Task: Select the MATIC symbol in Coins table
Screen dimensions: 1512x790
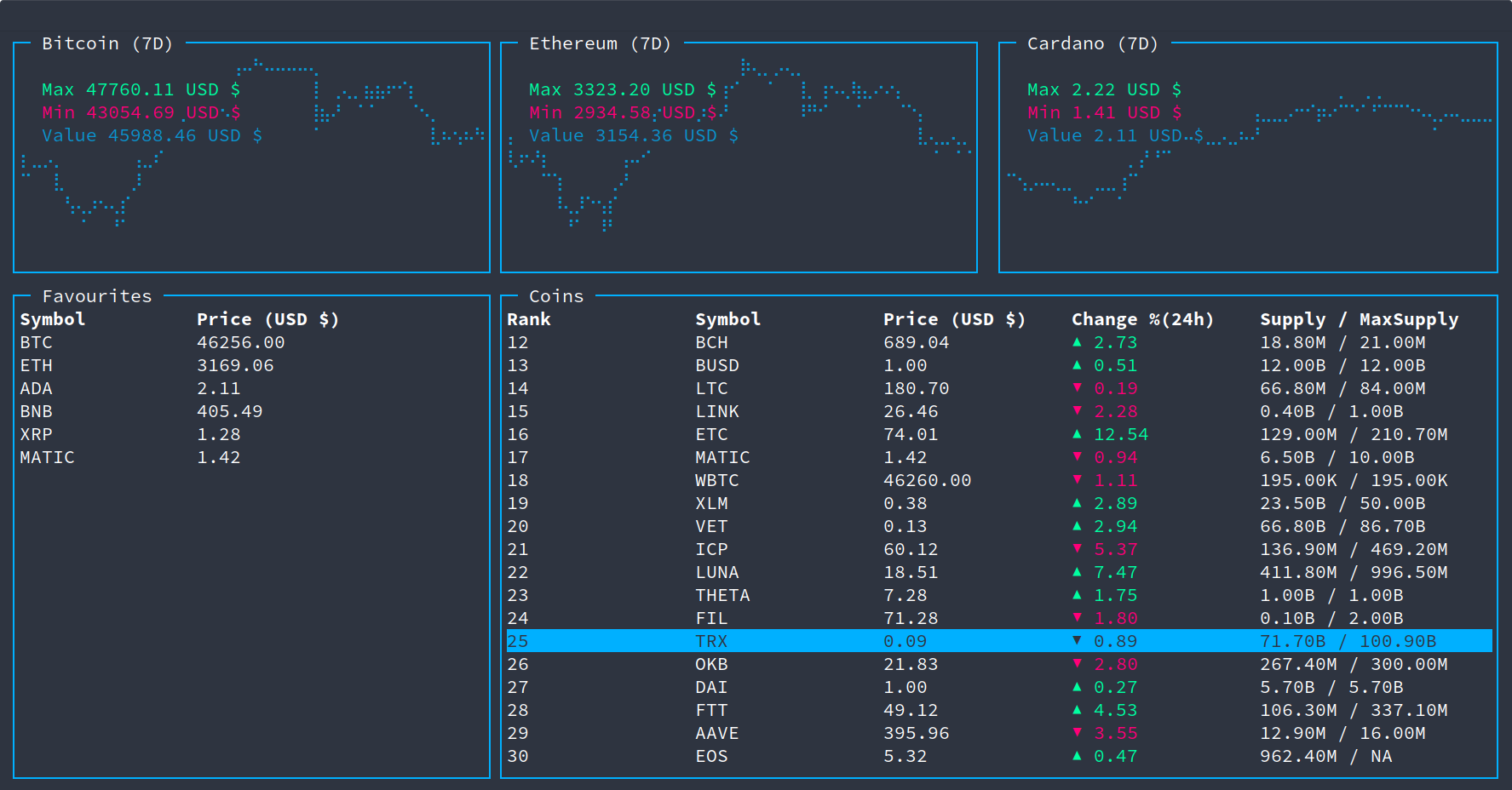Action: point(722,457)
